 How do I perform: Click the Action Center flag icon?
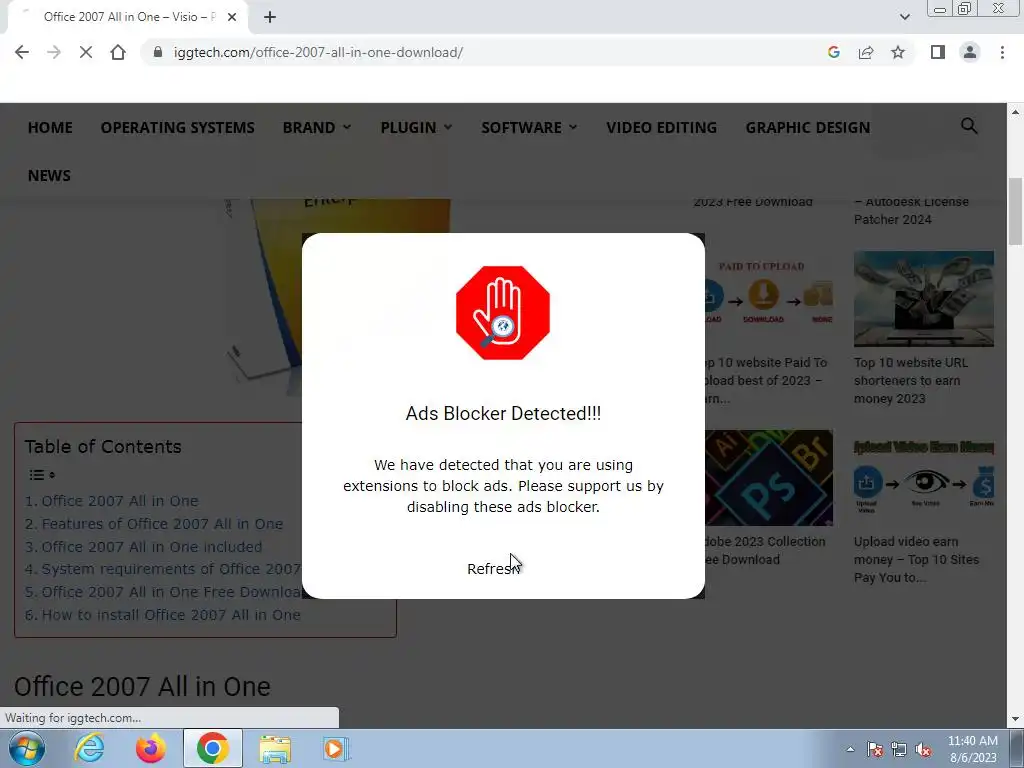pyautogui.click(x=874, y=749)
